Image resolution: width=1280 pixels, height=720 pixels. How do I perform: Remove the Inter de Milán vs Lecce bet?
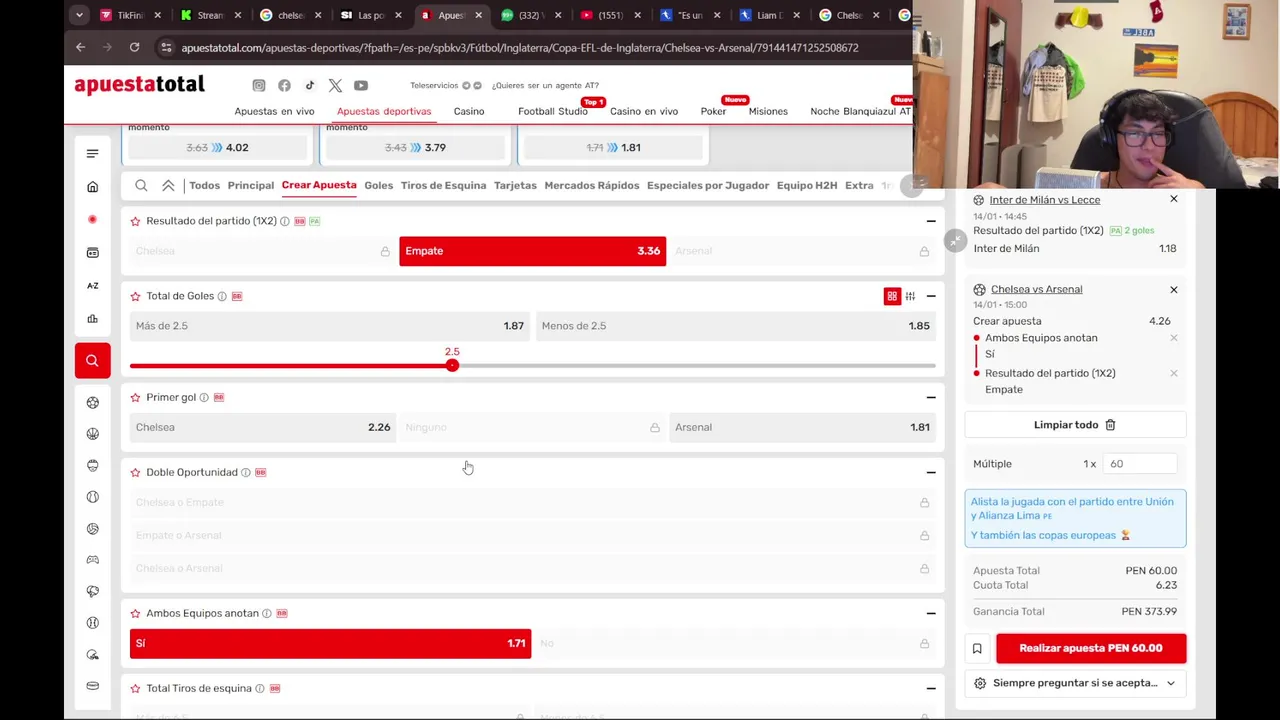[1174, 199]
